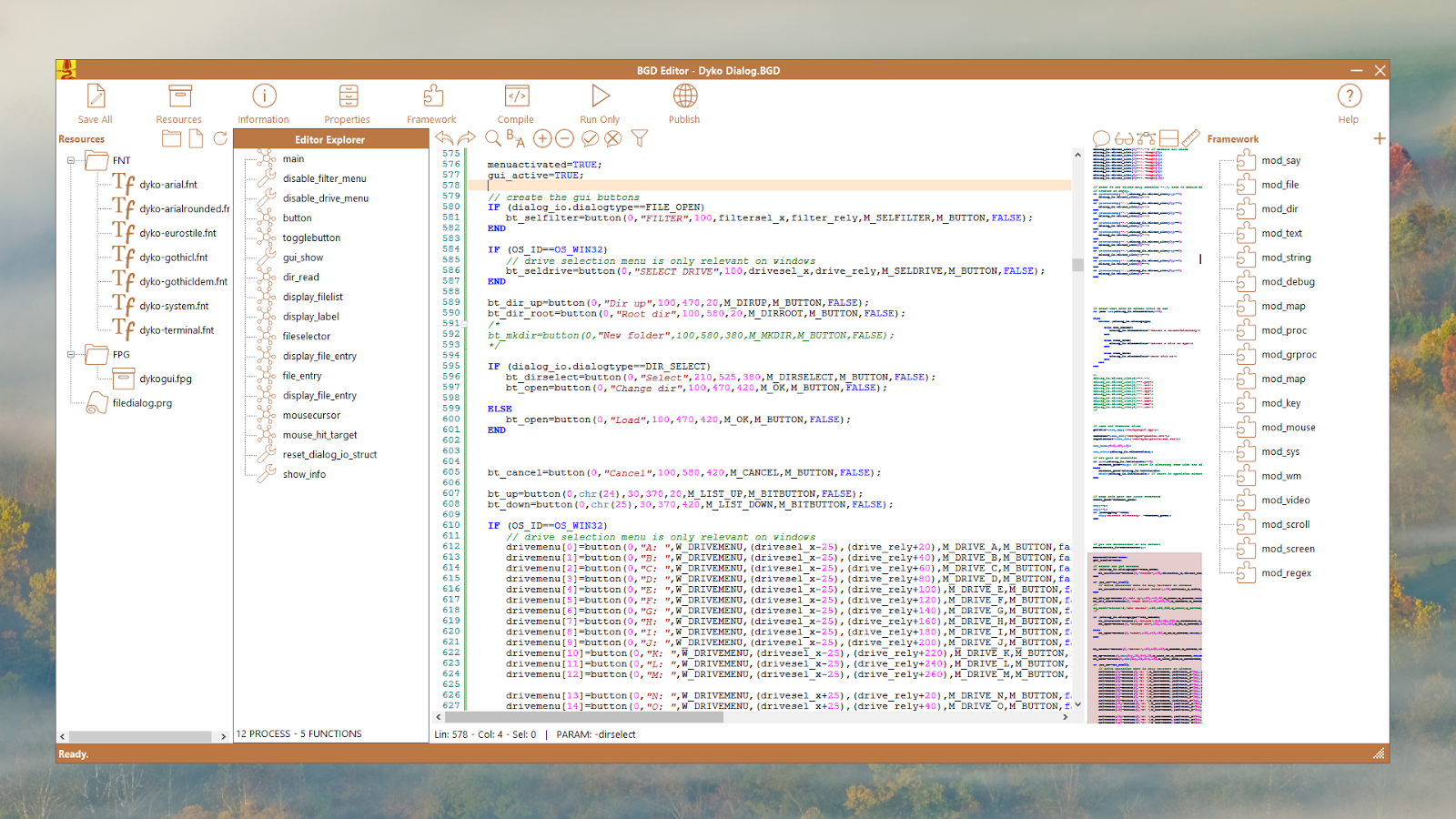This screenshot has width=1456, height=819.
Task: Add a framework module with plus button
Action: [1379, 138]
